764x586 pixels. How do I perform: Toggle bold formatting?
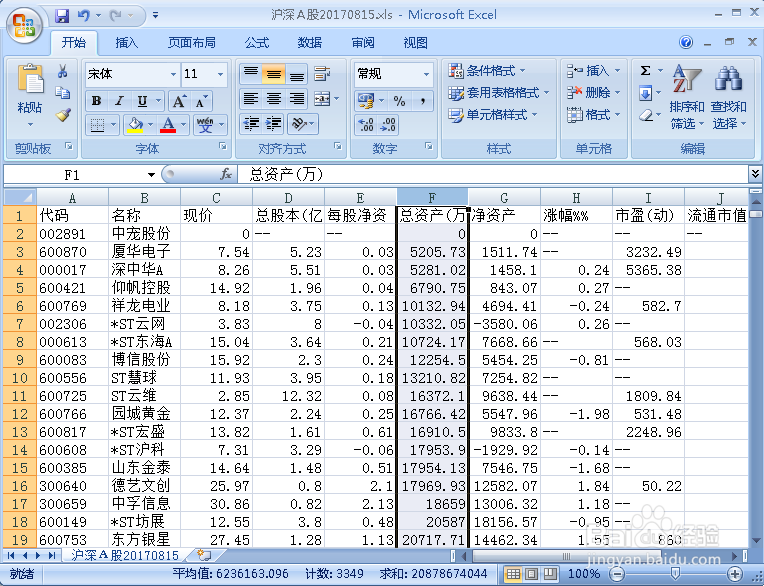(96, 101)
